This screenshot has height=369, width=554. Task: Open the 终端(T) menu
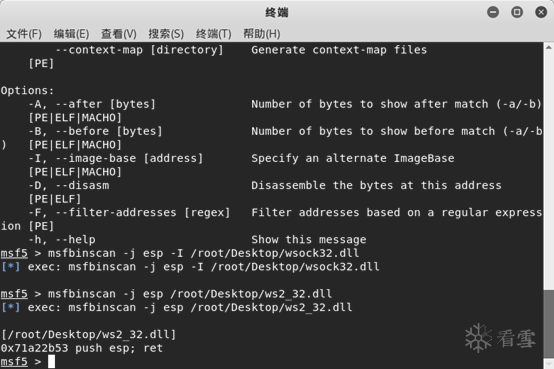pos(214,34)
